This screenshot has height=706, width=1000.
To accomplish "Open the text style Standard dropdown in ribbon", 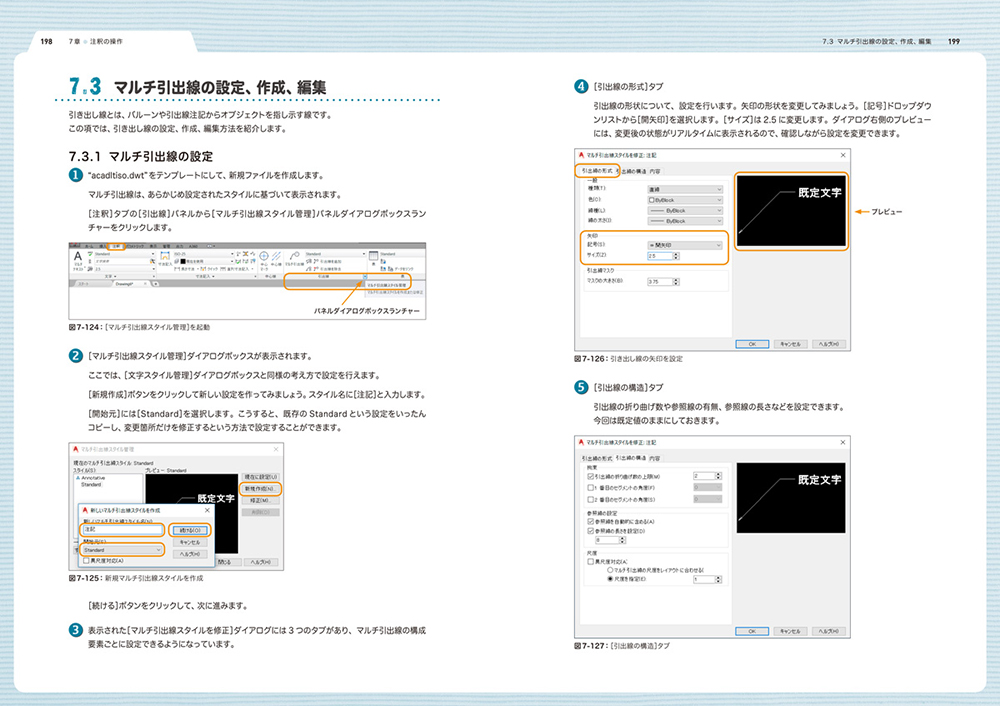I will (124, 254).
